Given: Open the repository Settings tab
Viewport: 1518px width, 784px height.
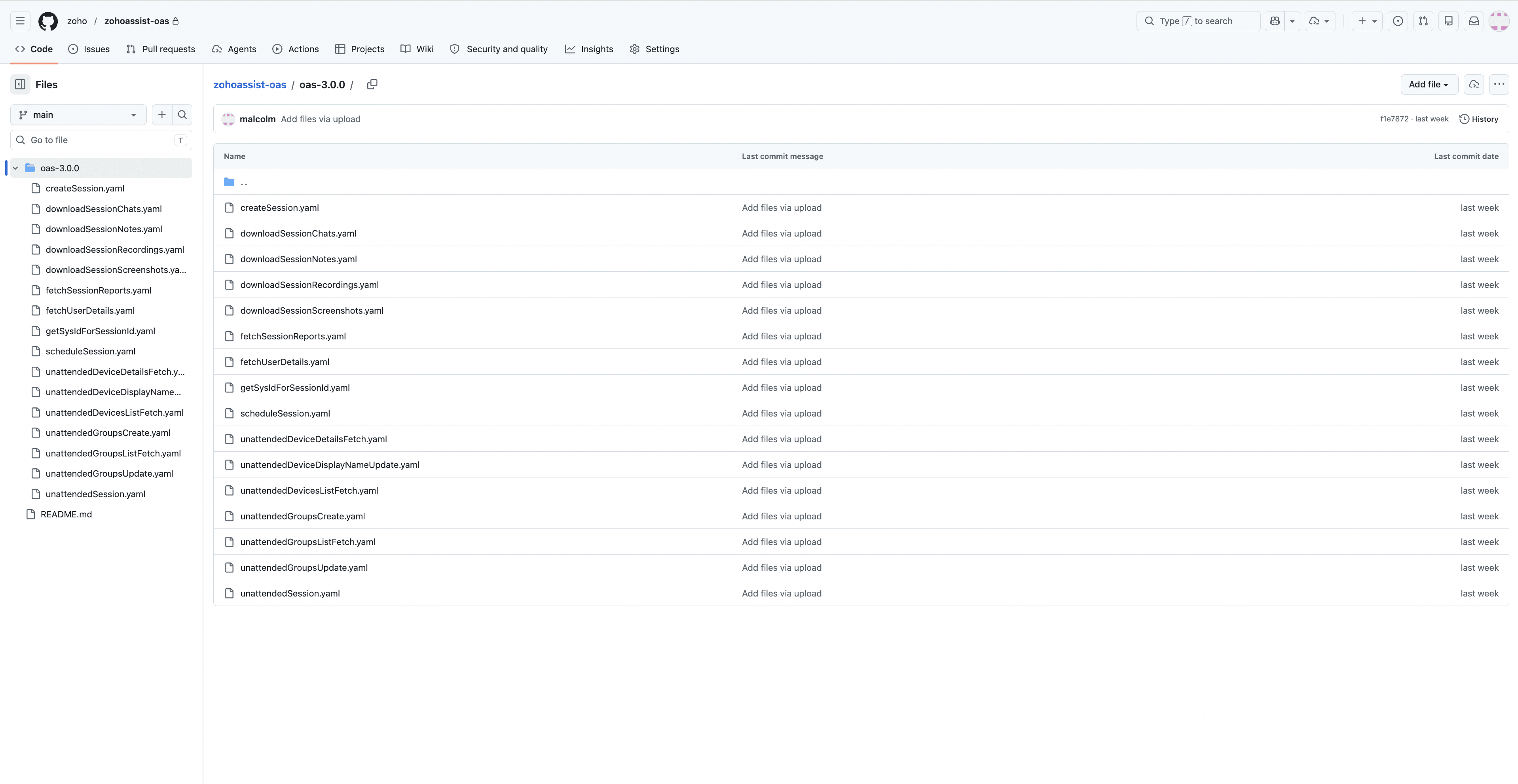Looking at the screenshot, I should (654, 49).
